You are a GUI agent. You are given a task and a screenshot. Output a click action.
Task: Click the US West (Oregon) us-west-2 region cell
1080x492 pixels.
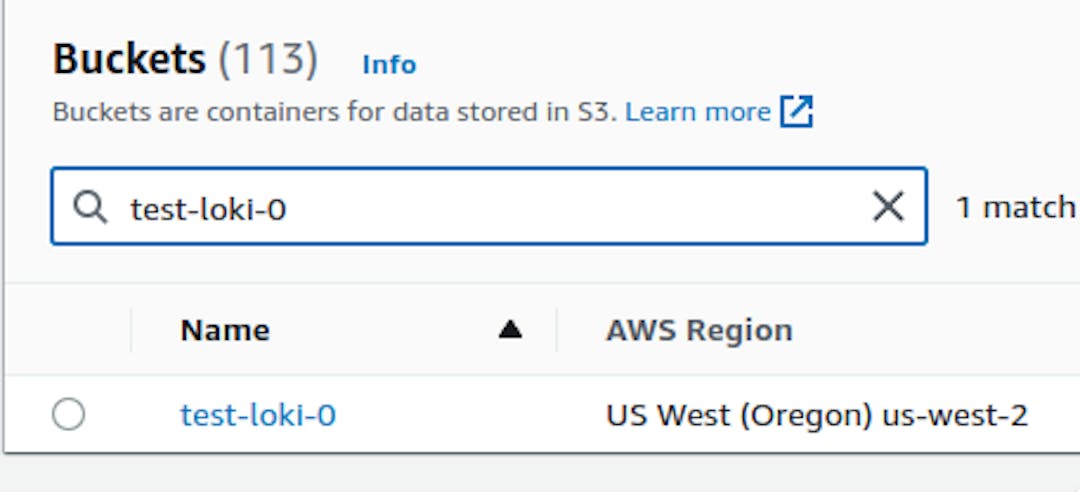[816, 415]
